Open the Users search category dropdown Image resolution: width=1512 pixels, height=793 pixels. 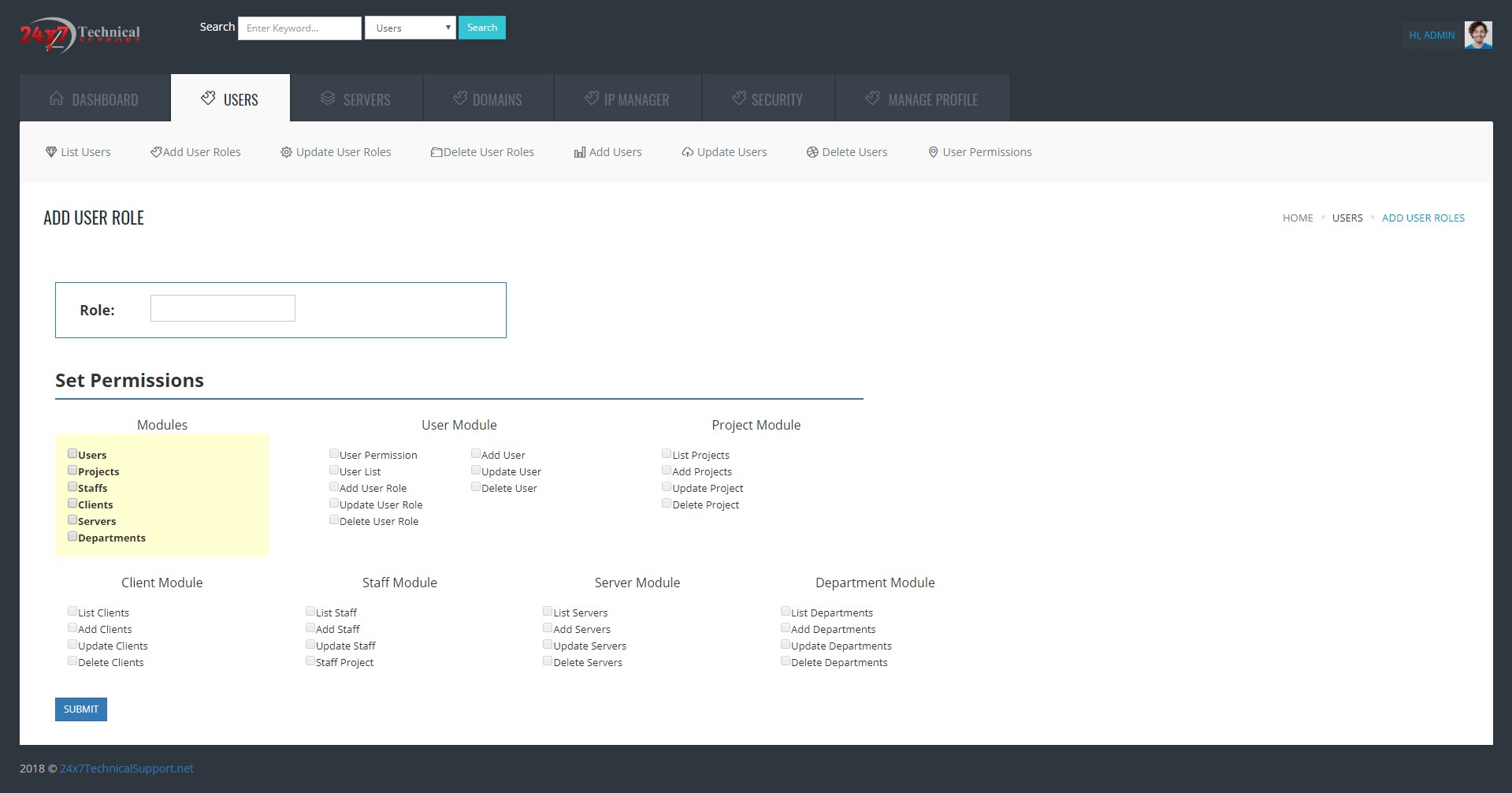coord(410,28)
